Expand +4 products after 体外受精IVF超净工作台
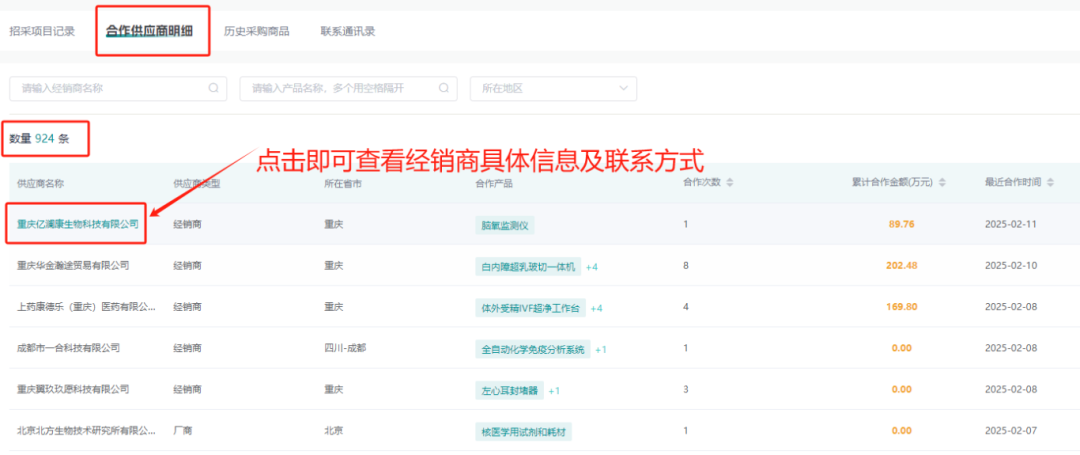 pyautogui.click(x=596, y=308)
